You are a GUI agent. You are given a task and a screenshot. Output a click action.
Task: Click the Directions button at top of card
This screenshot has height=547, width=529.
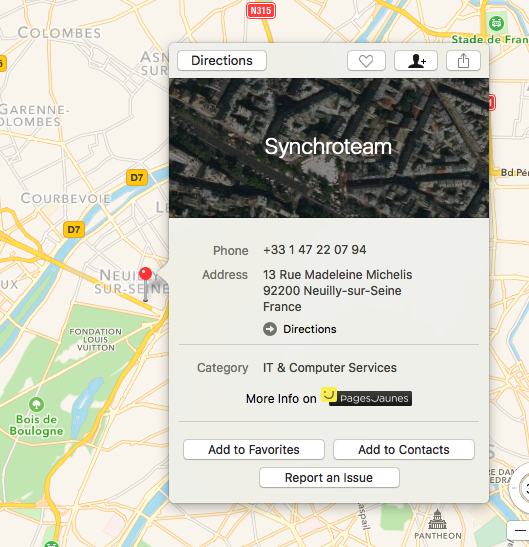pyautogui.click(x=222, y=61)
